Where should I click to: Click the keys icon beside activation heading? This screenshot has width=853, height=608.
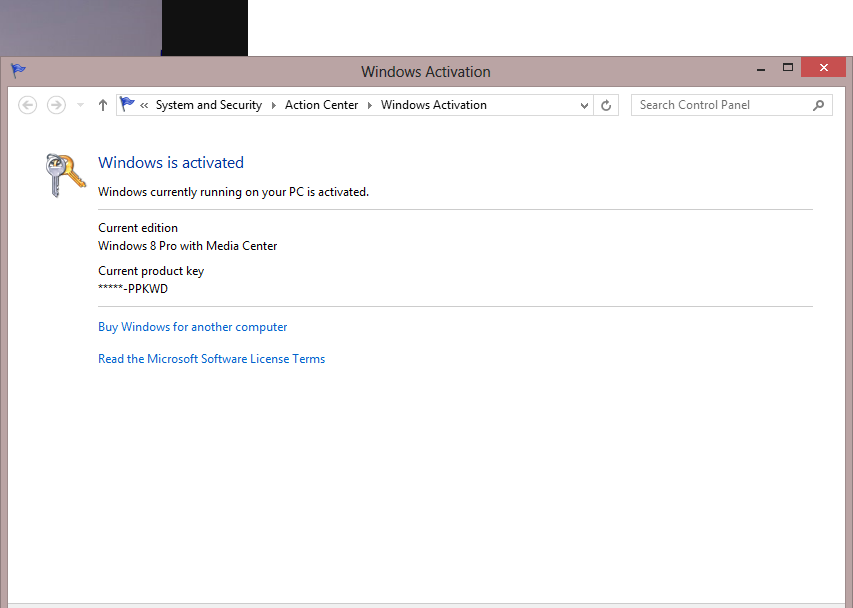[66, 175]
